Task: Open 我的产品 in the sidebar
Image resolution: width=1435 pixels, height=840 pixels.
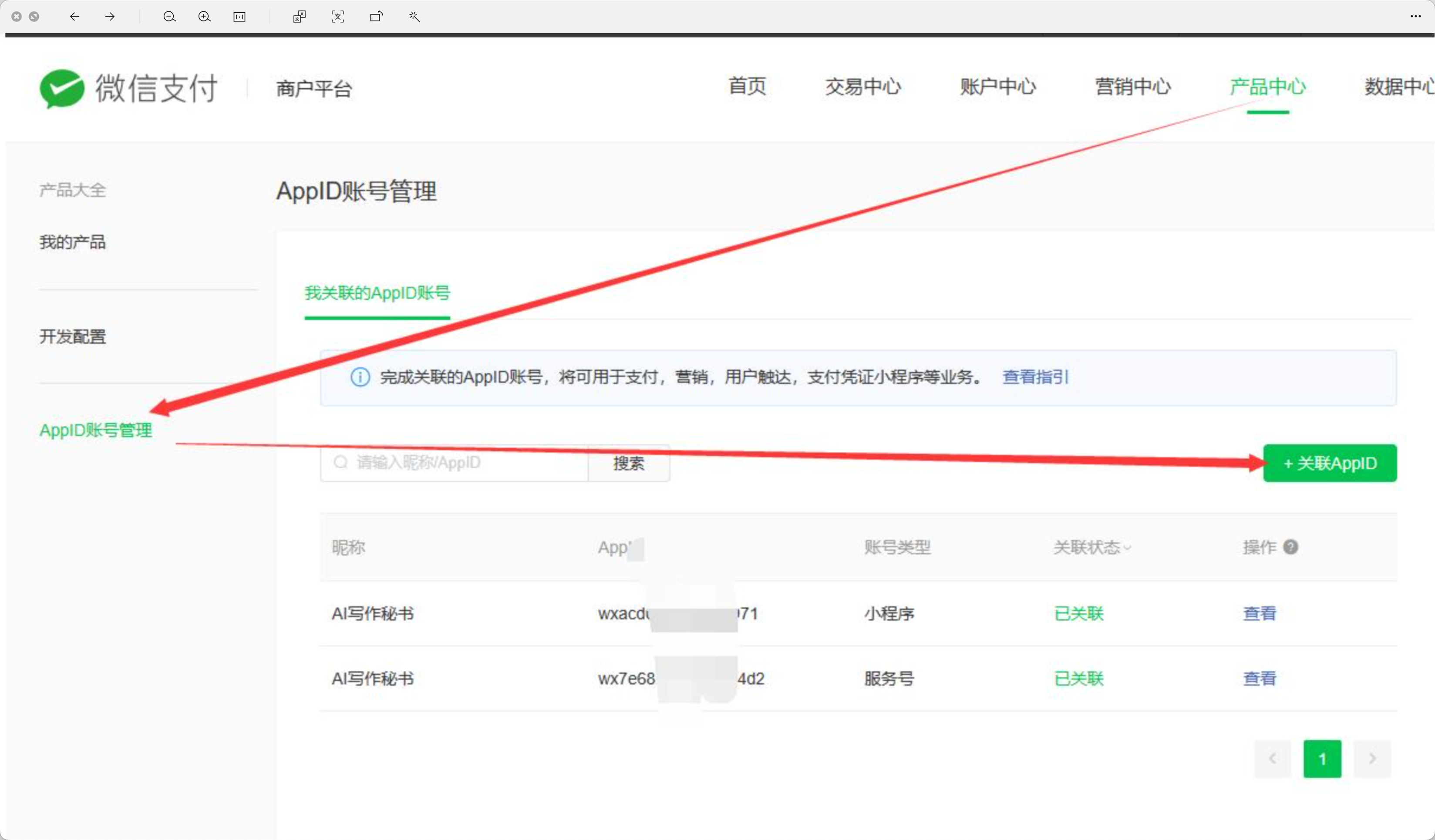Action: pos(72,242)
